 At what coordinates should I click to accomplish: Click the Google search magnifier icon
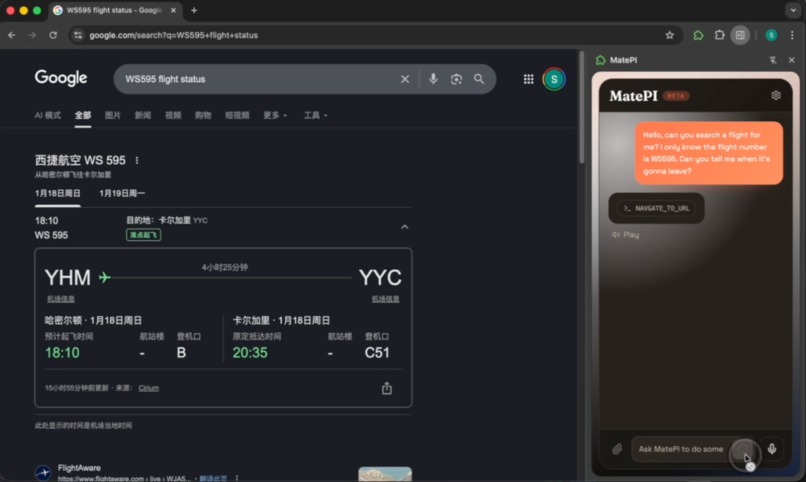click(479, 79)
